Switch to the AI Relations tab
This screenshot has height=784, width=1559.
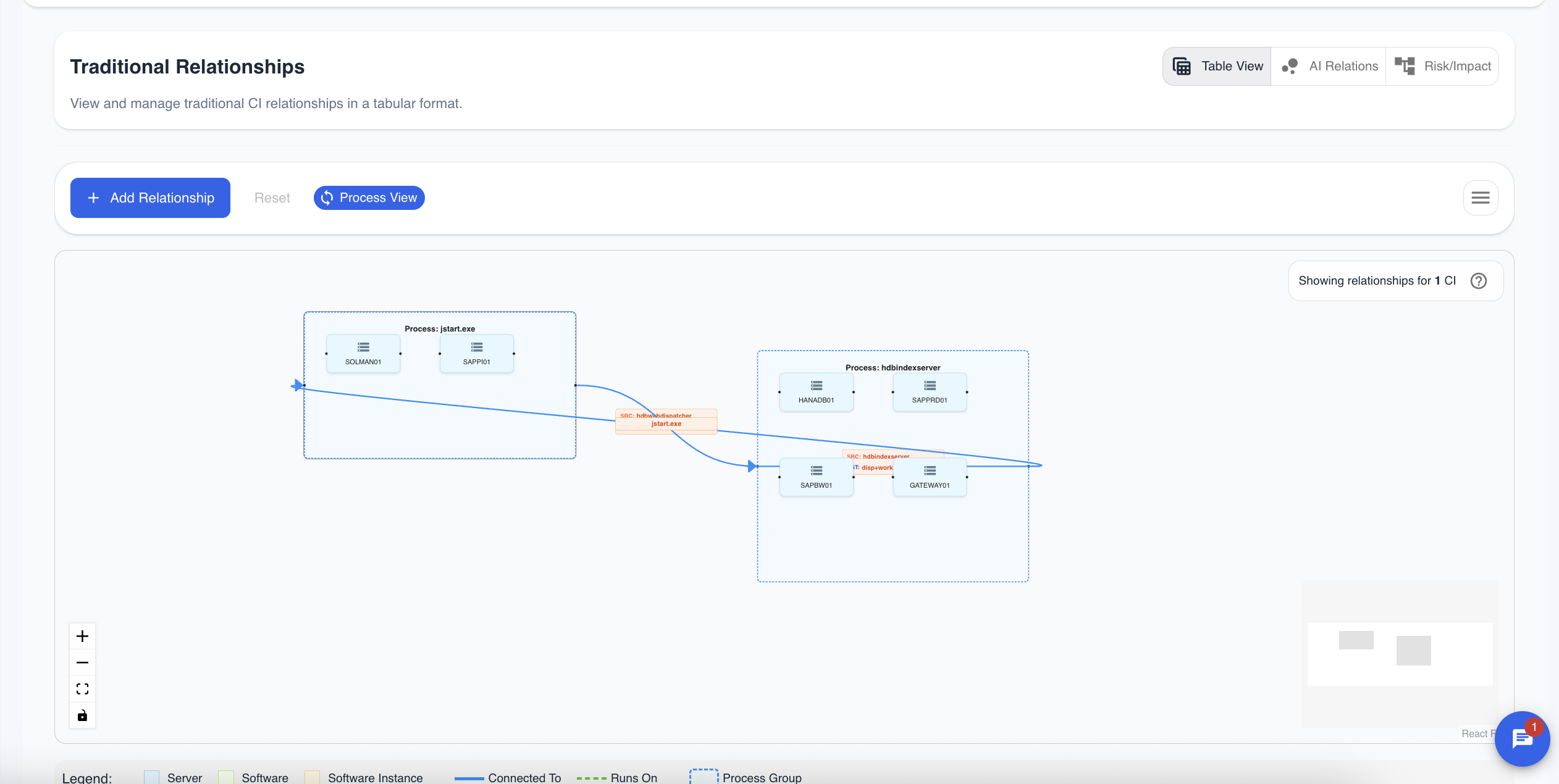[1329, 65]
